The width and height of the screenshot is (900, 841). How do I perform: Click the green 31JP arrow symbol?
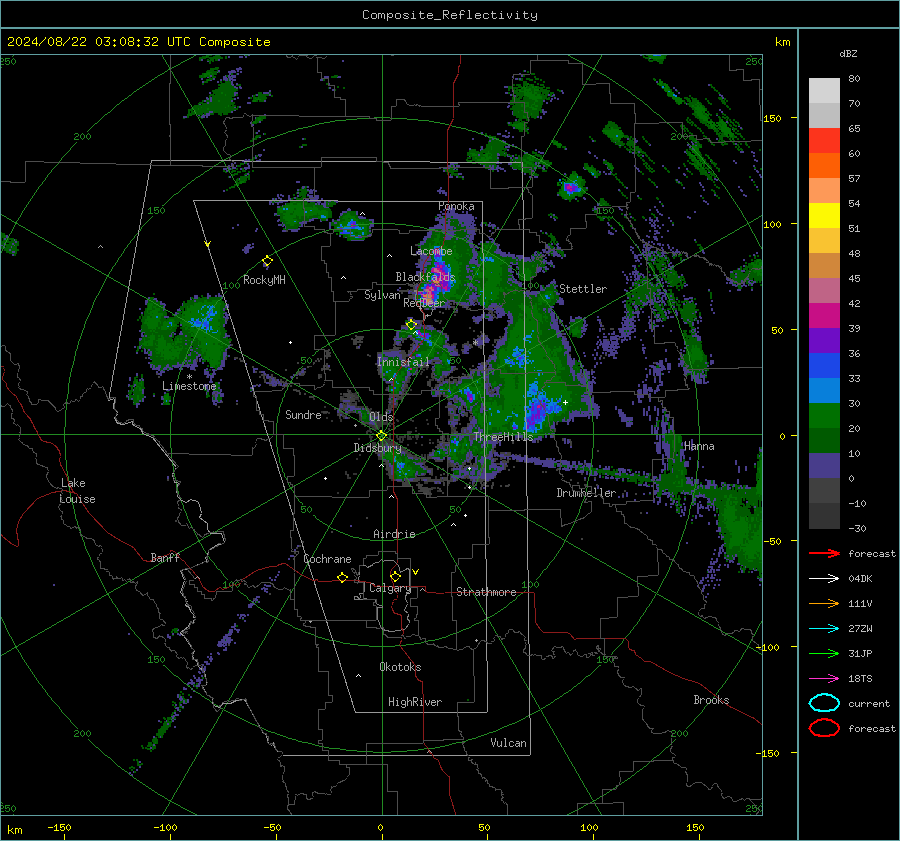coord(824,653)
